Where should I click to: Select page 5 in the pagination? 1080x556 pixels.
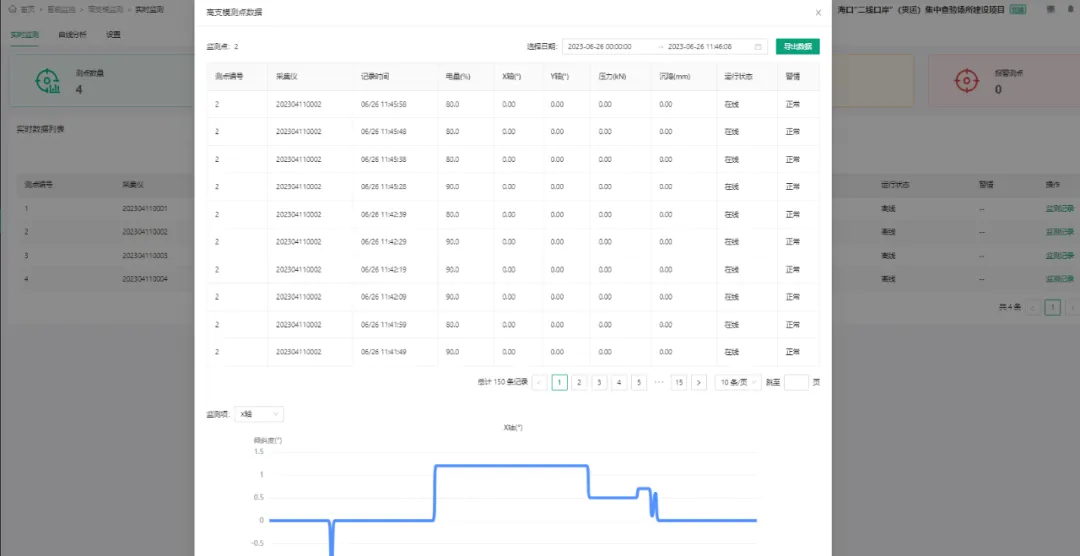click(x=639, y=382)
